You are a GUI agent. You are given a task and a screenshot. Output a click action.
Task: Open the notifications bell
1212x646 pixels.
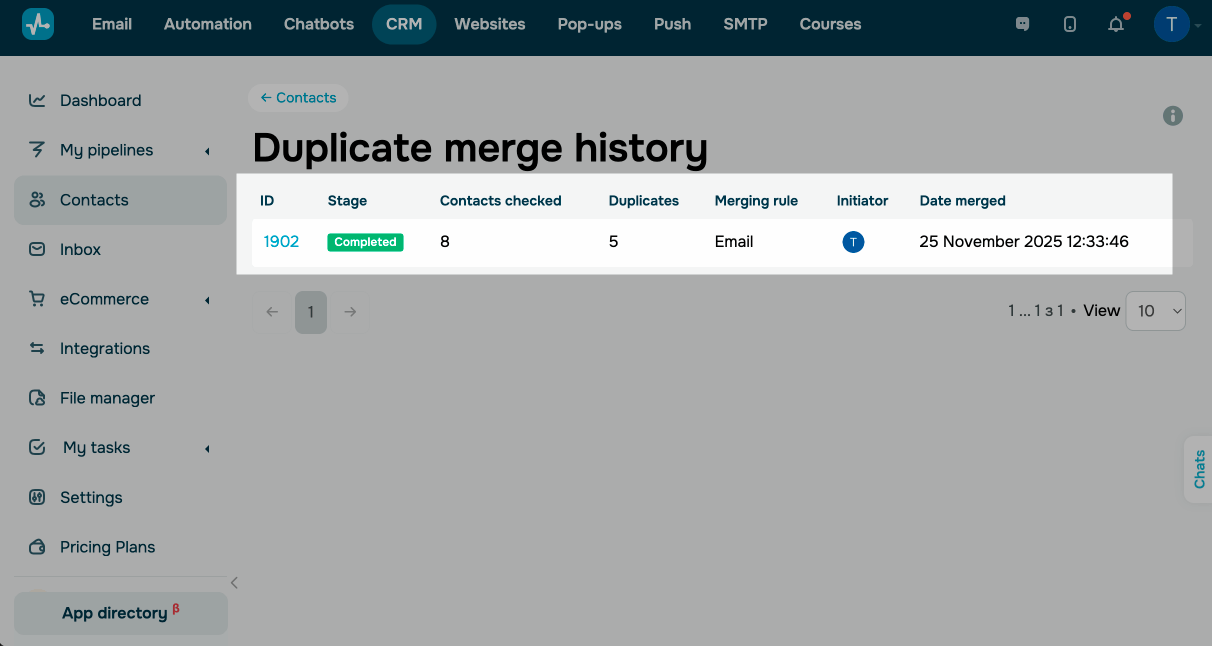coord(1116,24)
